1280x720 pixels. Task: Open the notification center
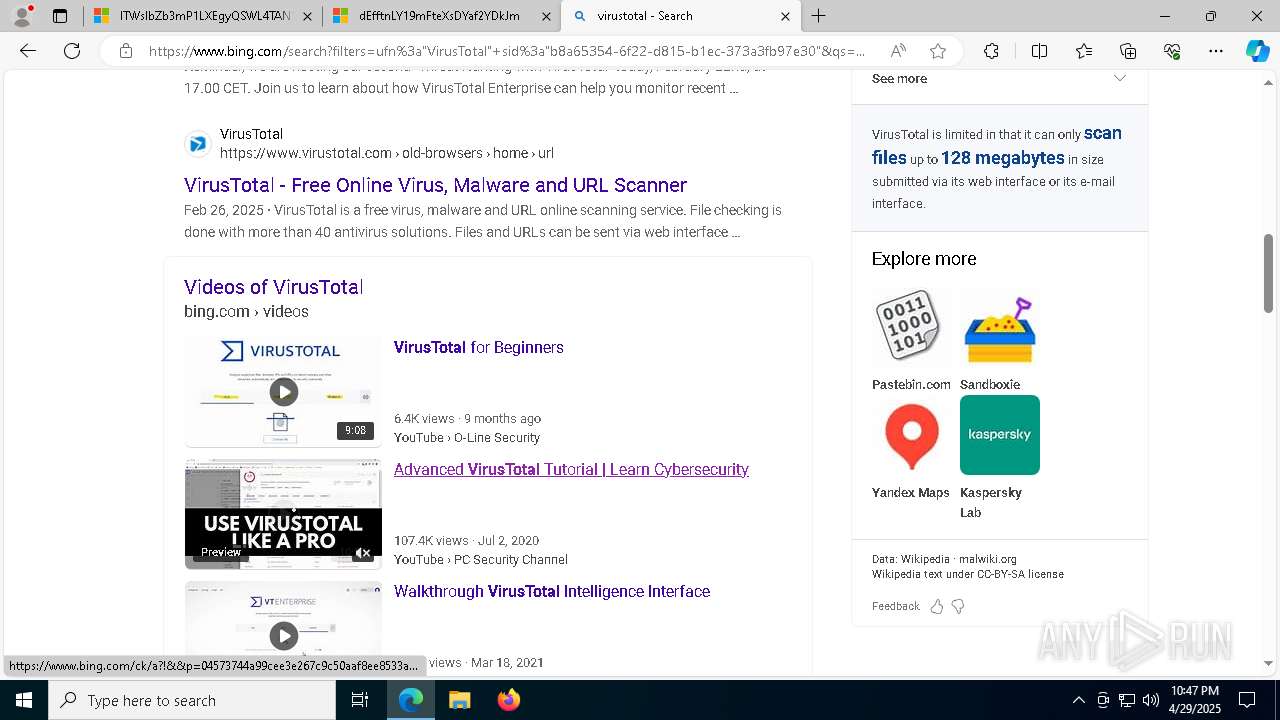1247,700
